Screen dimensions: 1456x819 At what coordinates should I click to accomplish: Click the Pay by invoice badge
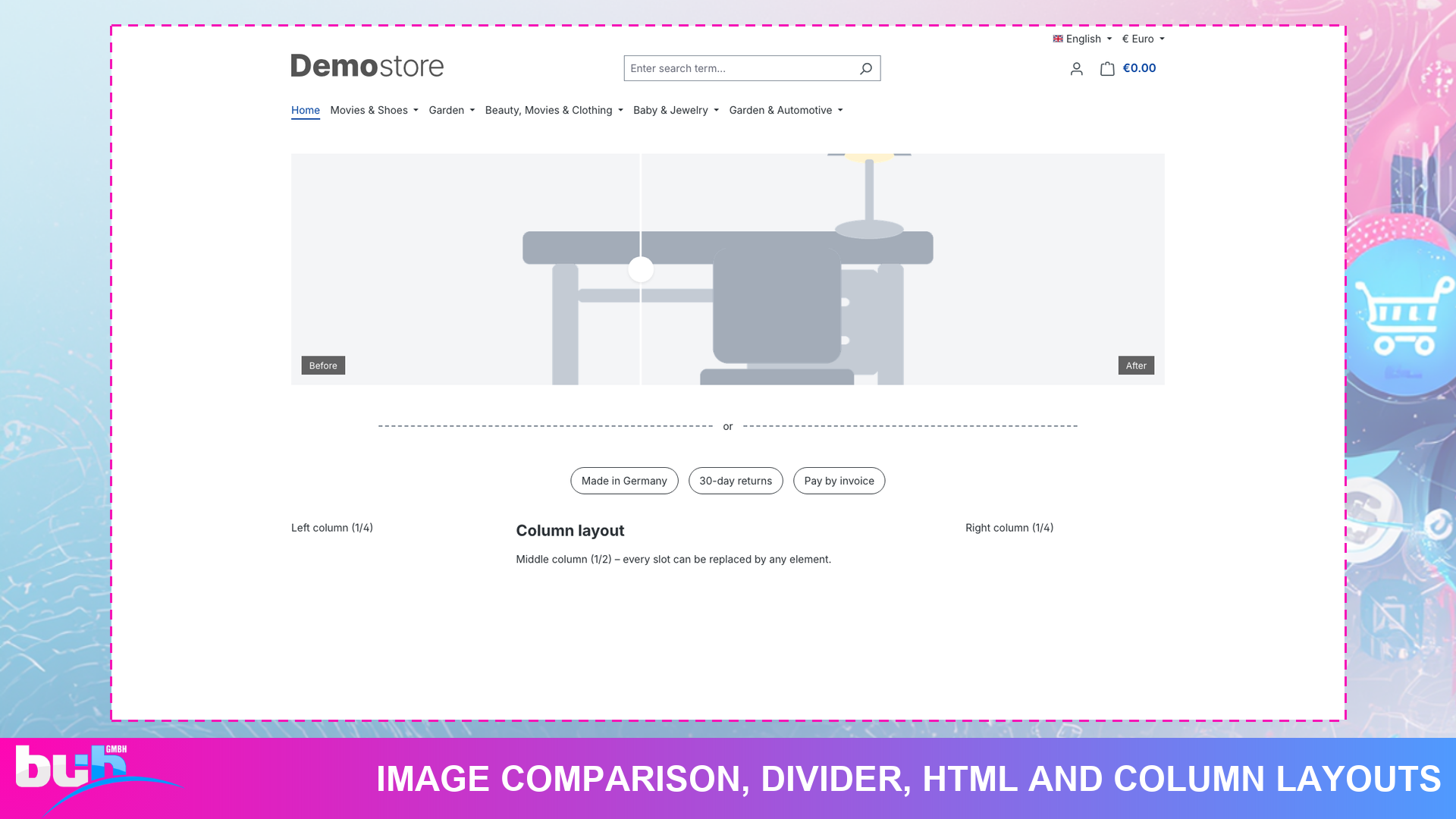coord(839,481)
